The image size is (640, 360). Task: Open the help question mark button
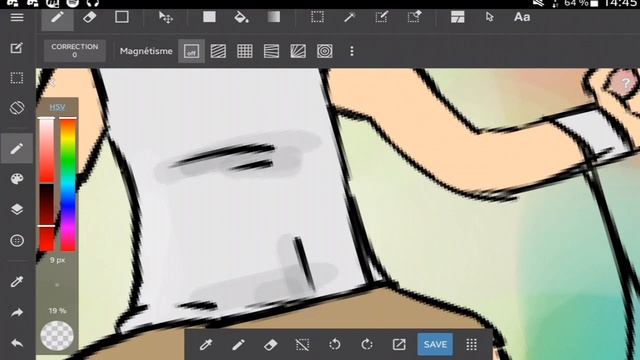tap(625, 84)
